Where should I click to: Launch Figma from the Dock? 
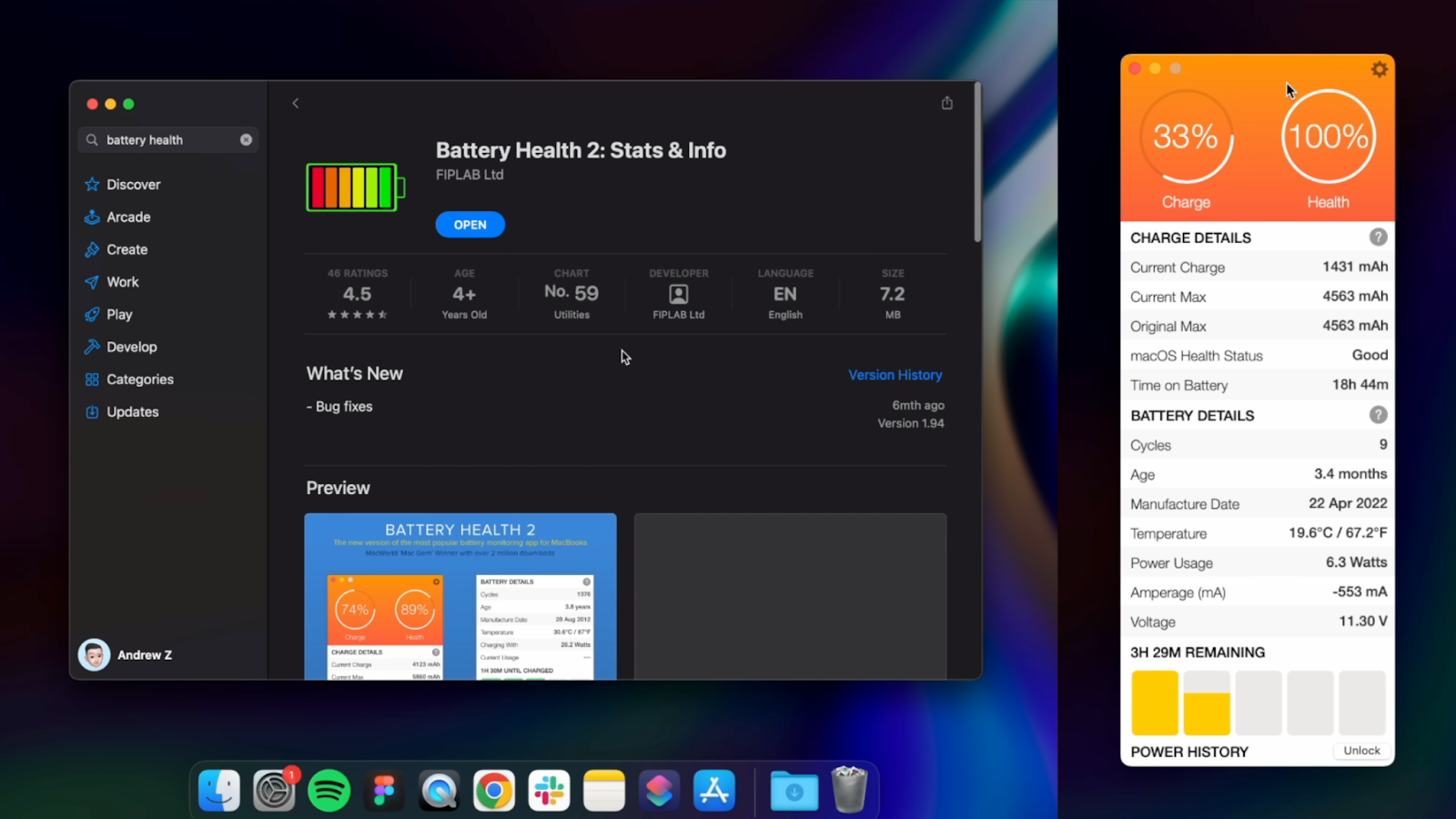pos(384,790)
